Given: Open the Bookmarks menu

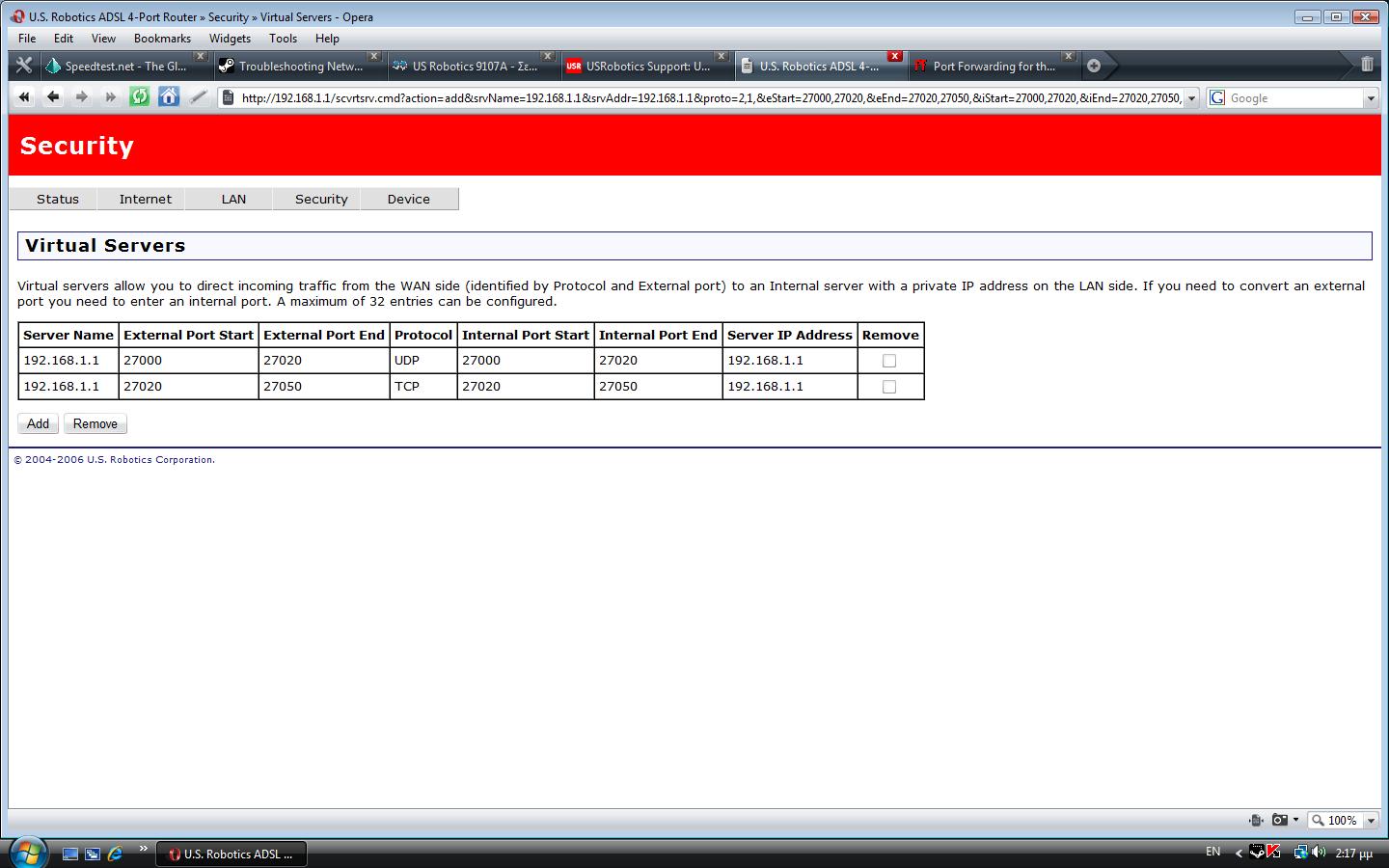Looking at the screenshot, I should (x=162, y=39).
